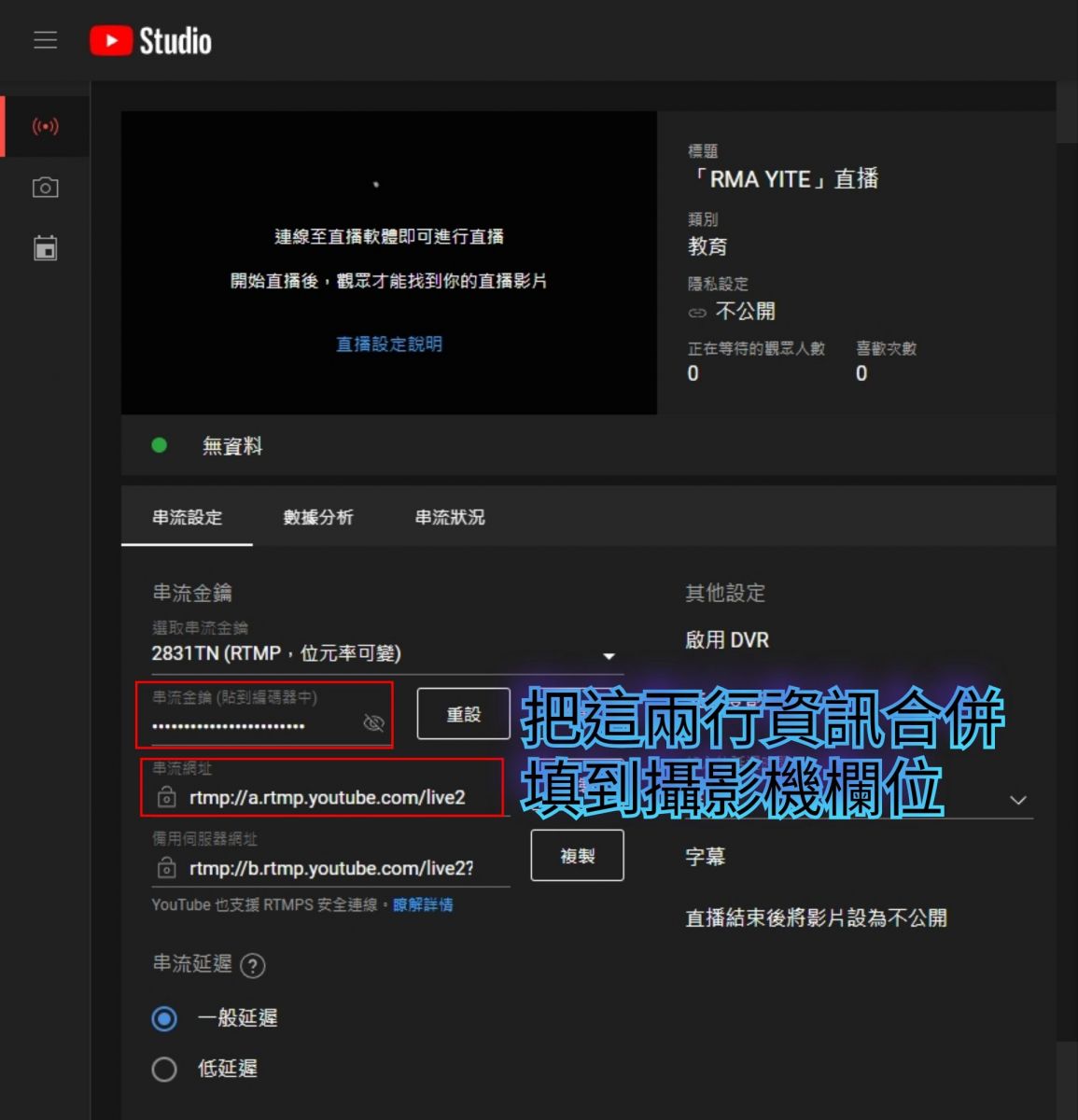1078x1120 pixels.
Task: Click the page vertical scrollbar
Action: (x=1067, y=112)
